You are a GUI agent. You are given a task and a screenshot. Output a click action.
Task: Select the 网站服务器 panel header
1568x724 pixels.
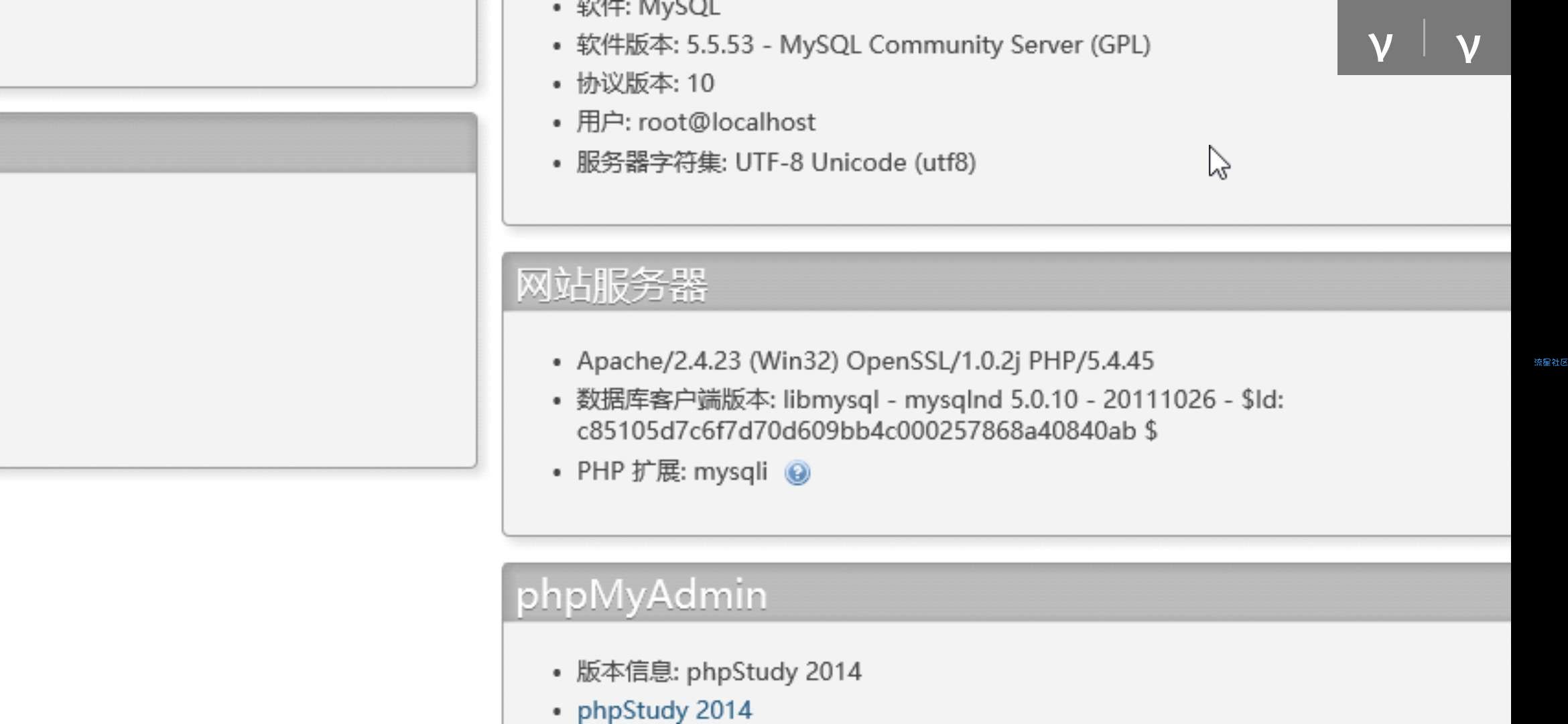pyautogui.click(x=1006, y=283)
